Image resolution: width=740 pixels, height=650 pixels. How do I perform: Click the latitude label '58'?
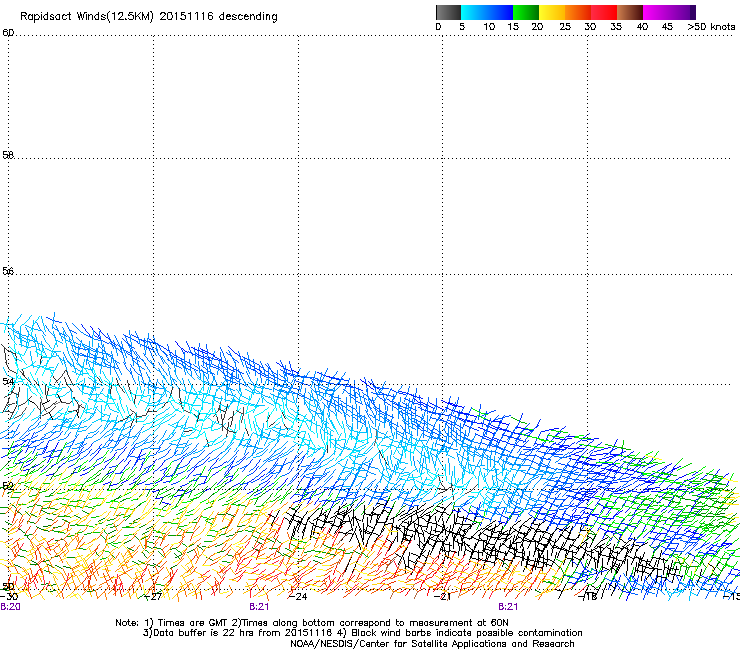(8, 155)
